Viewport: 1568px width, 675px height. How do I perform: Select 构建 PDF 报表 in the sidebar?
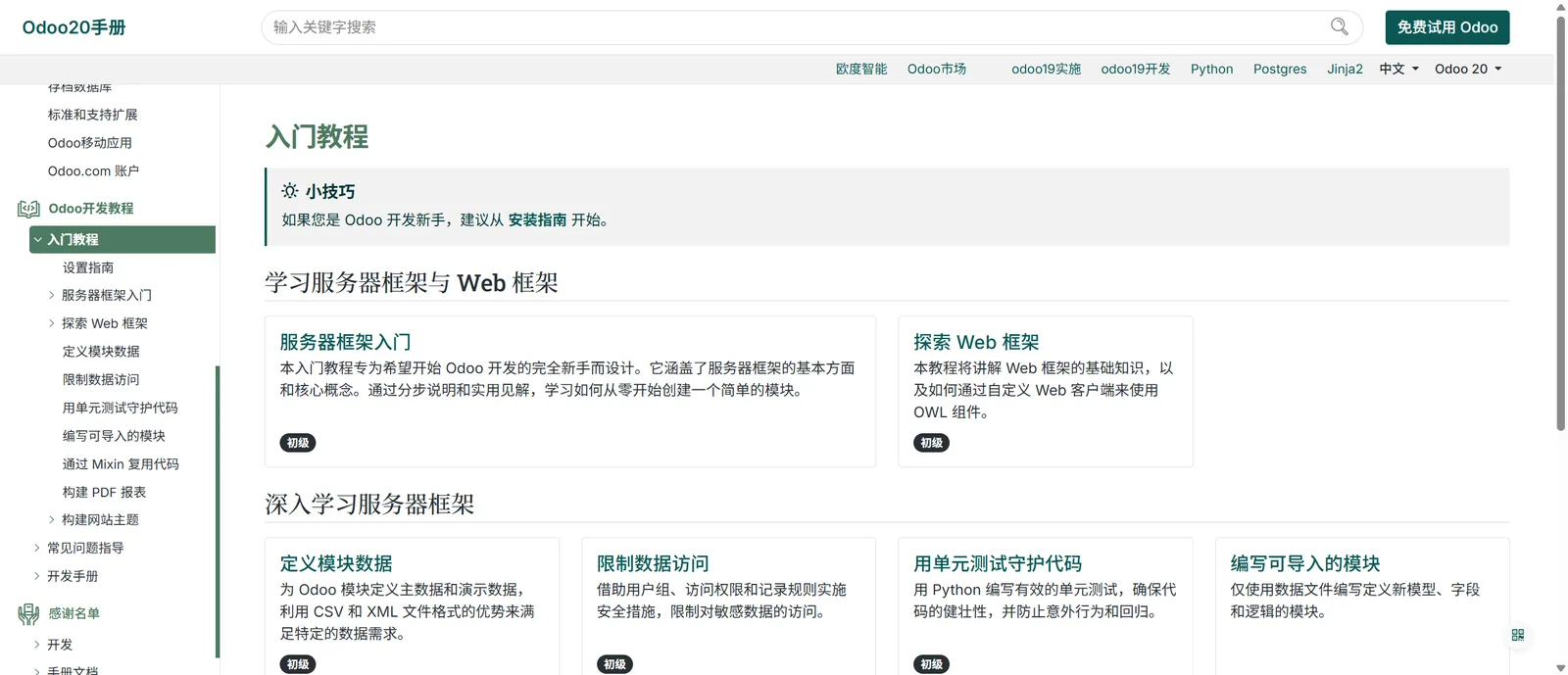[104, 492]
